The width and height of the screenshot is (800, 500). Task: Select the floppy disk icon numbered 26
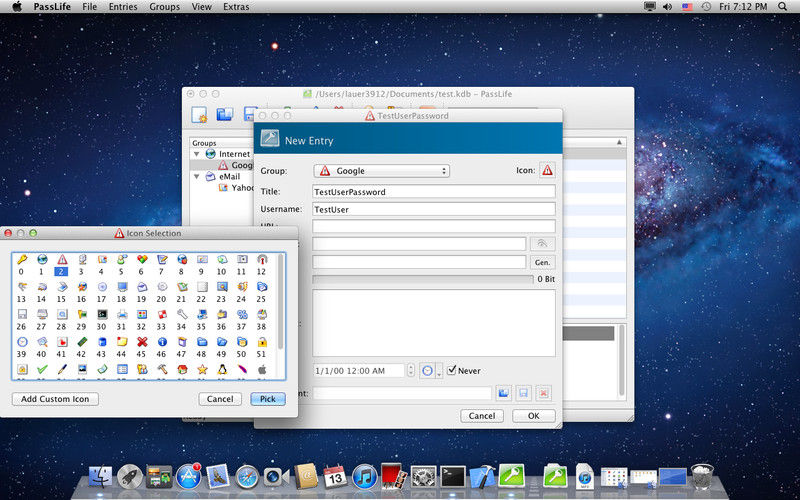pyautogui.click(x=21, y=314)
